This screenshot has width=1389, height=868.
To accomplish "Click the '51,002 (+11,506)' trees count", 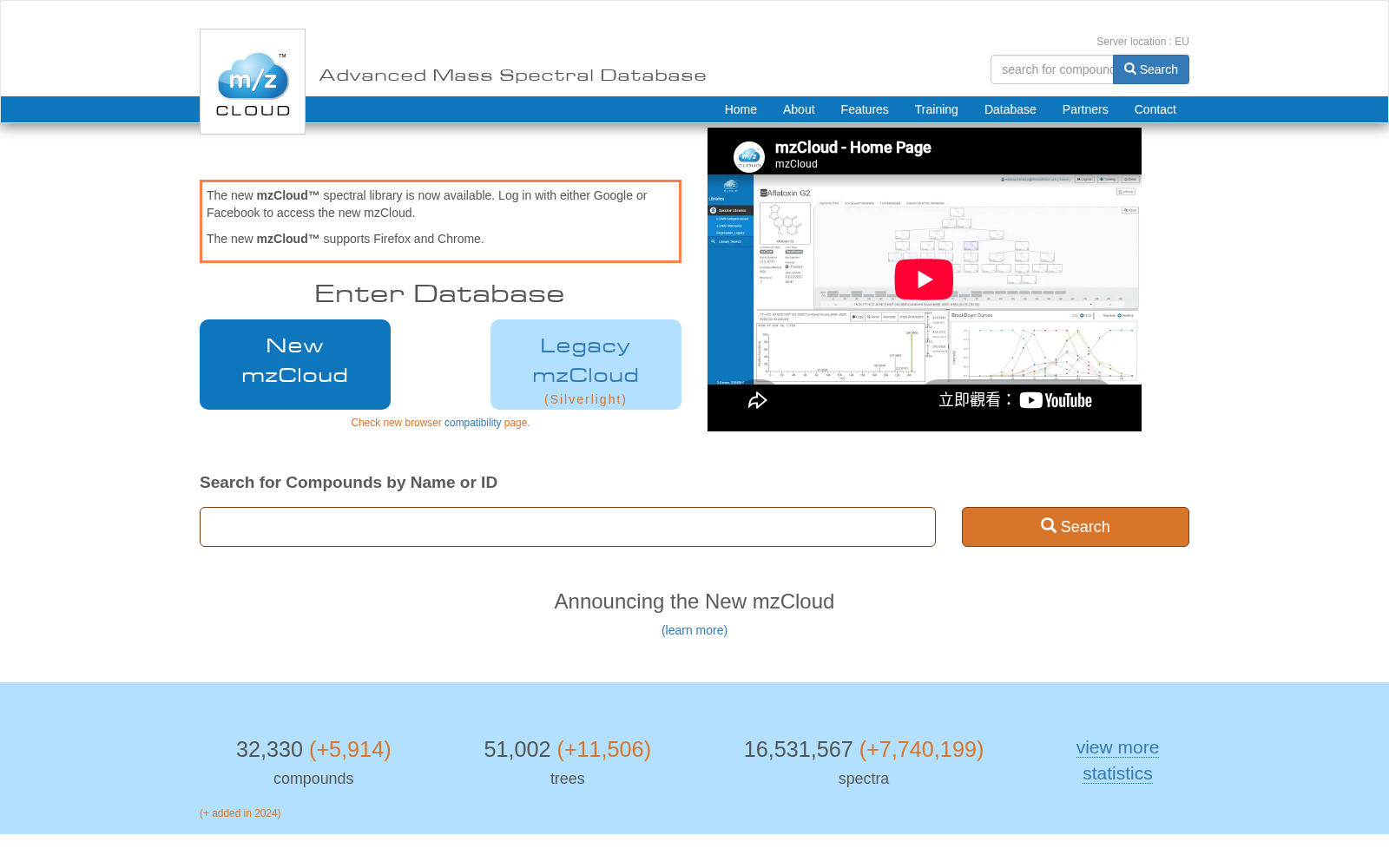I will coord(567,749).
